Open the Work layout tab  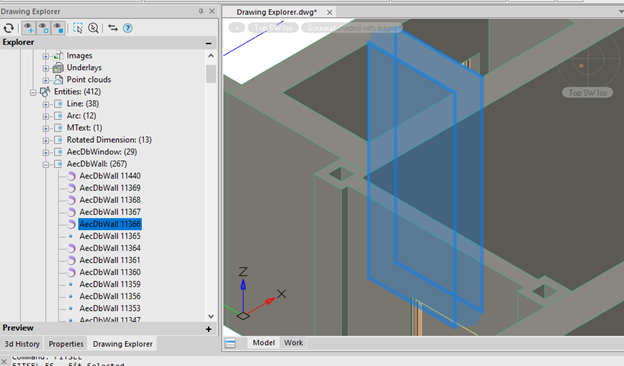tap(294, 343)
